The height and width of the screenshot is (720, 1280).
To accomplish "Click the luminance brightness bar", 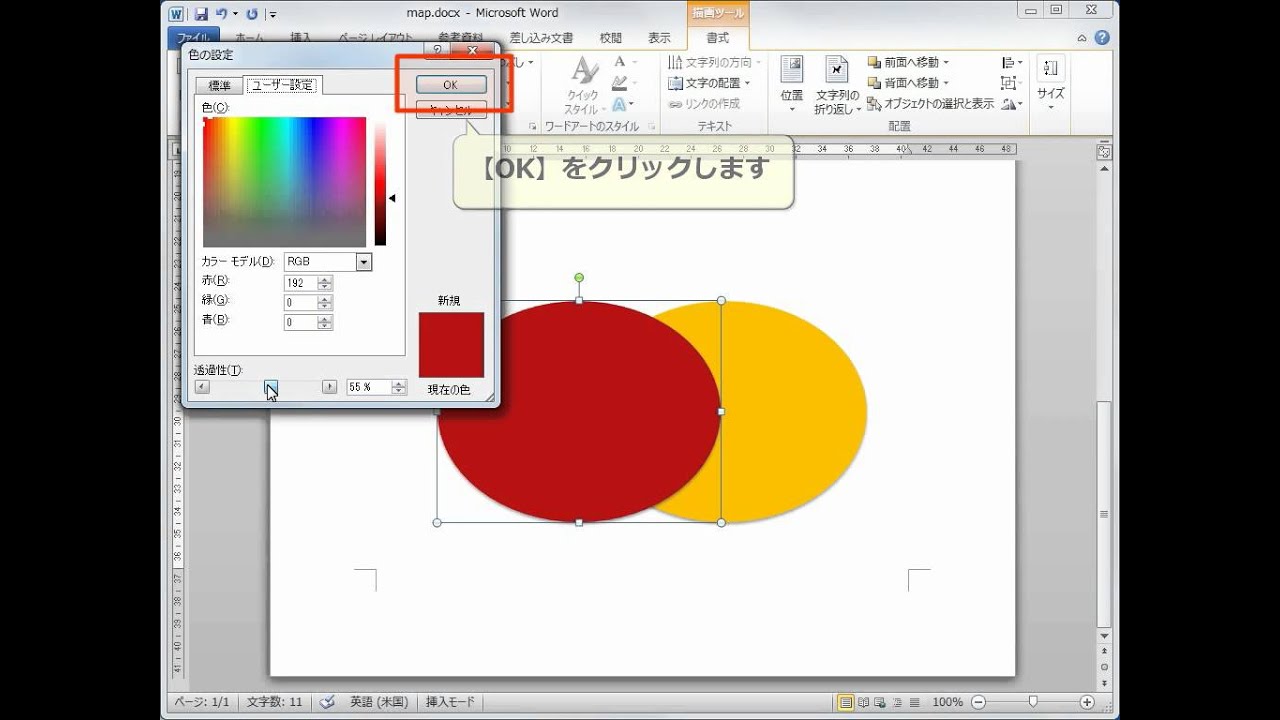I will [x=380, y=182].
